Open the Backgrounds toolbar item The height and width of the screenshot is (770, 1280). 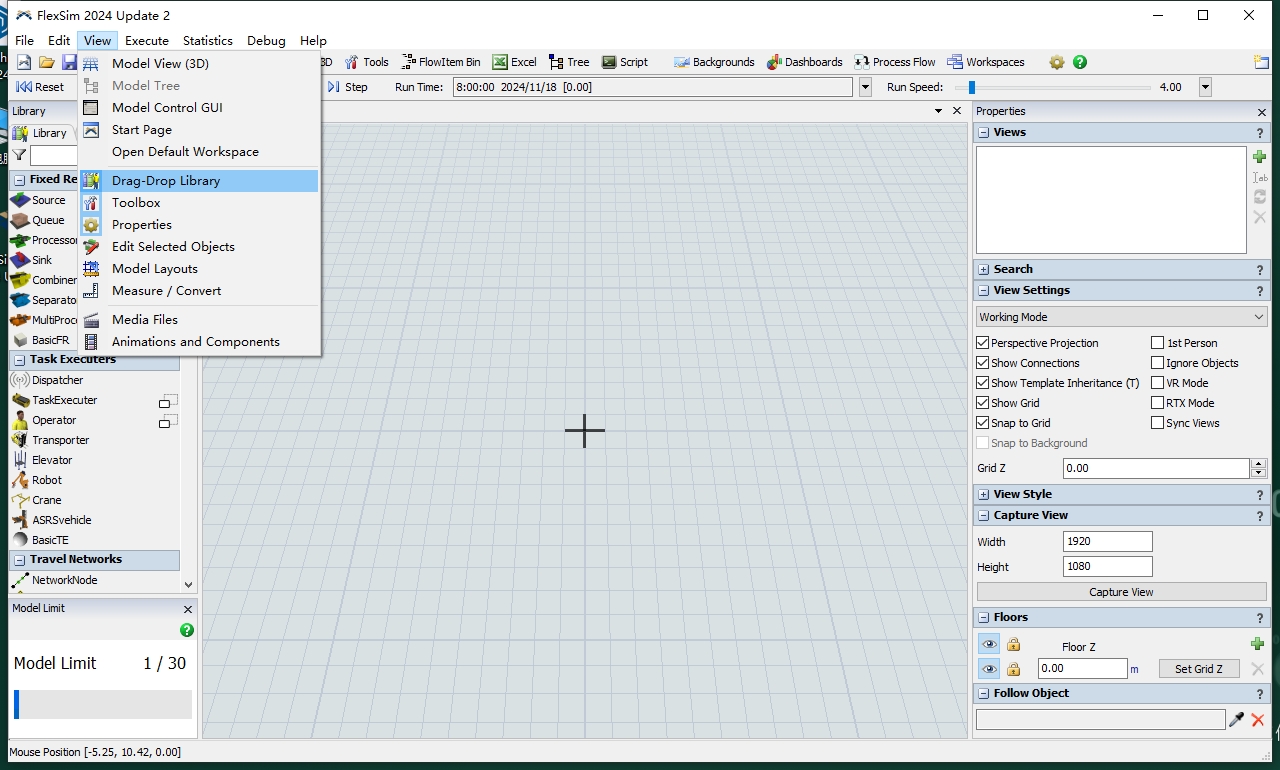(714, 62)
